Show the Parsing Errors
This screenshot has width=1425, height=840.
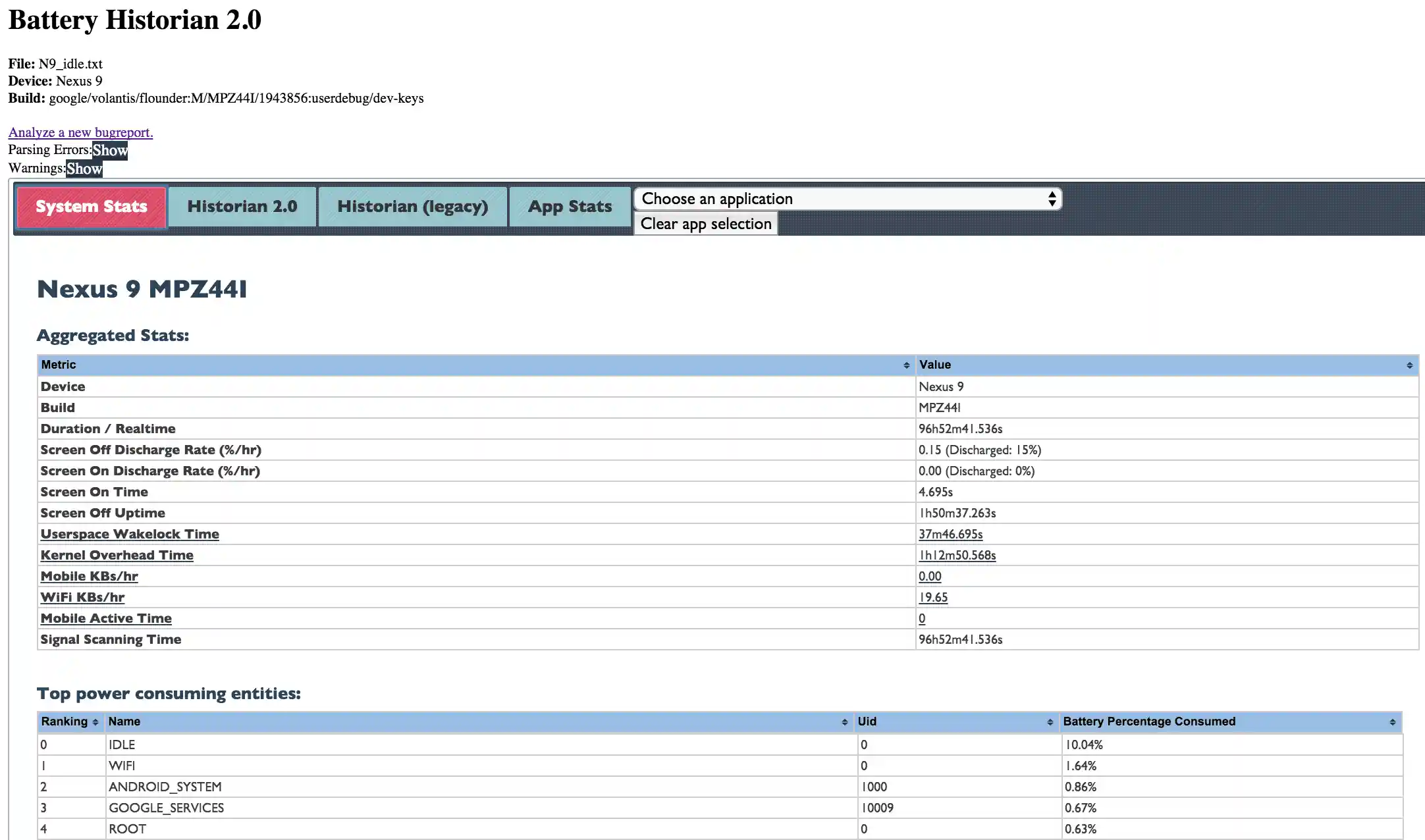[110, 150]
